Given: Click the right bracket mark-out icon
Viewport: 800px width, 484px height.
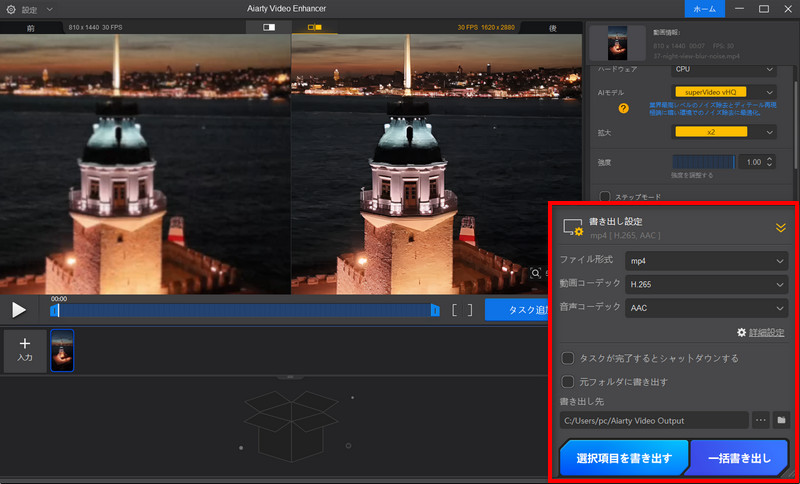Looking at the screenshot, I should [470, 310].
